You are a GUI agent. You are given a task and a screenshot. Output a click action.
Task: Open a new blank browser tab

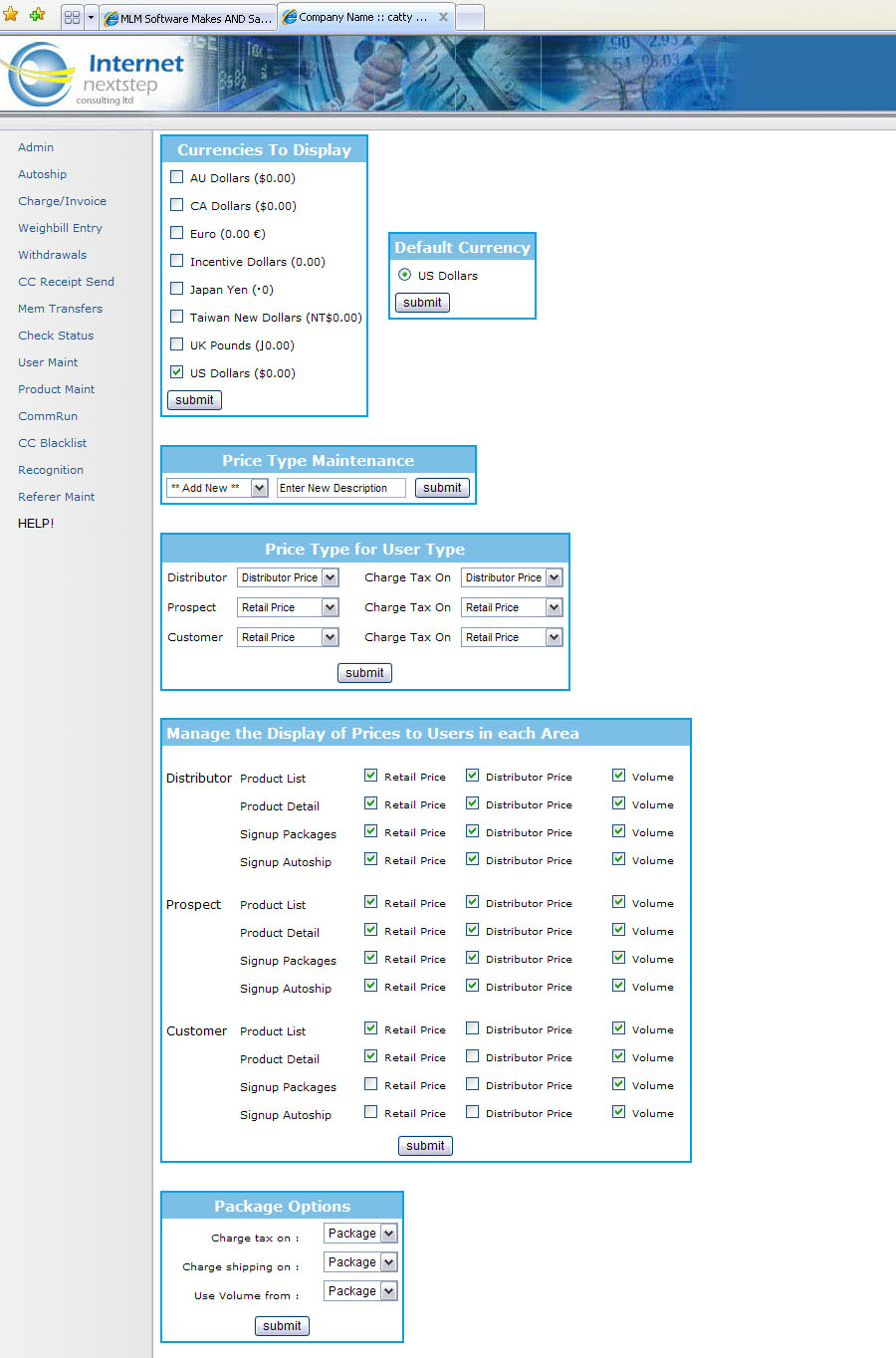point(470,18)
